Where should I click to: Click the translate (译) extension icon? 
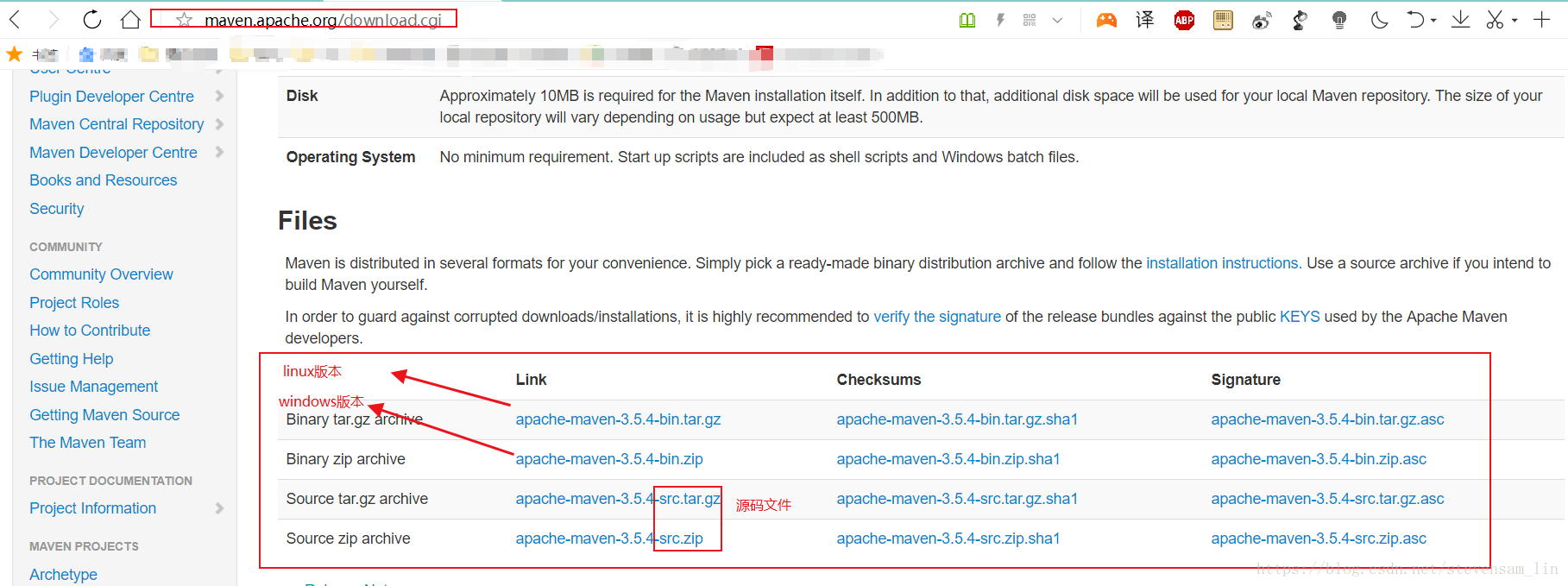[1145, 20]
